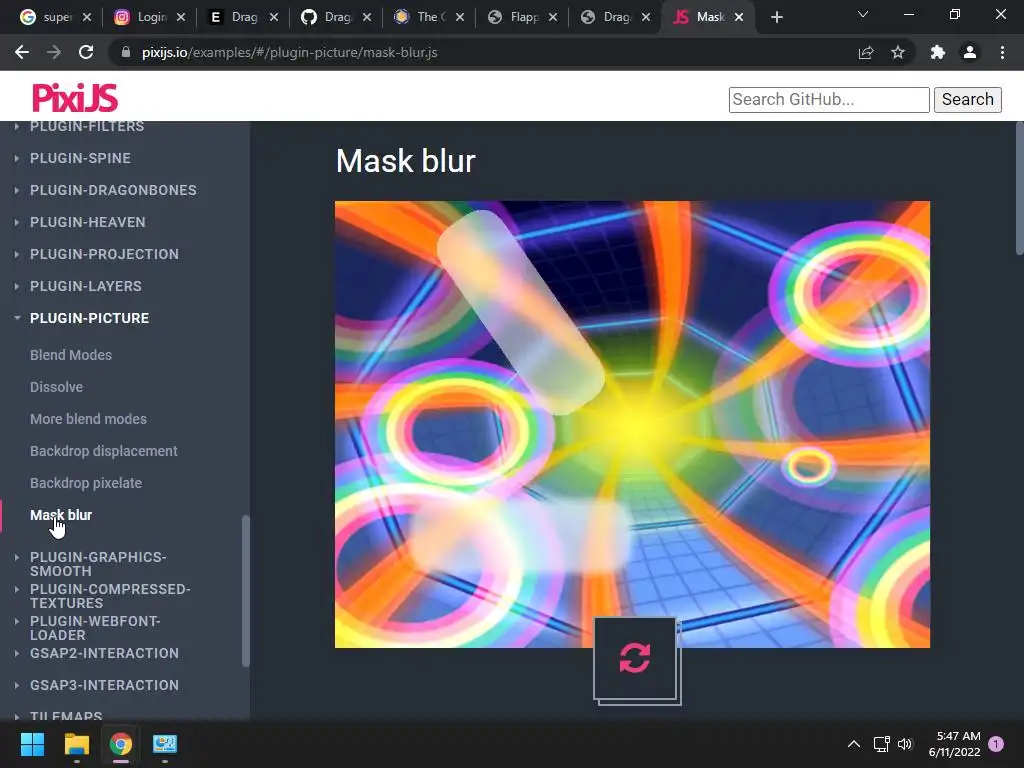
Task: Open the control panel taskbar app
Action: [x=165, y=744]
